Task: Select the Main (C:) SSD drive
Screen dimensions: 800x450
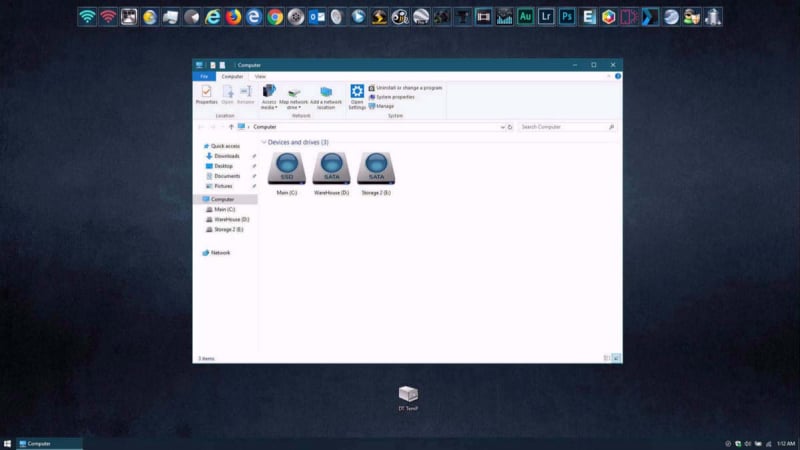Action: click(287, 173)
